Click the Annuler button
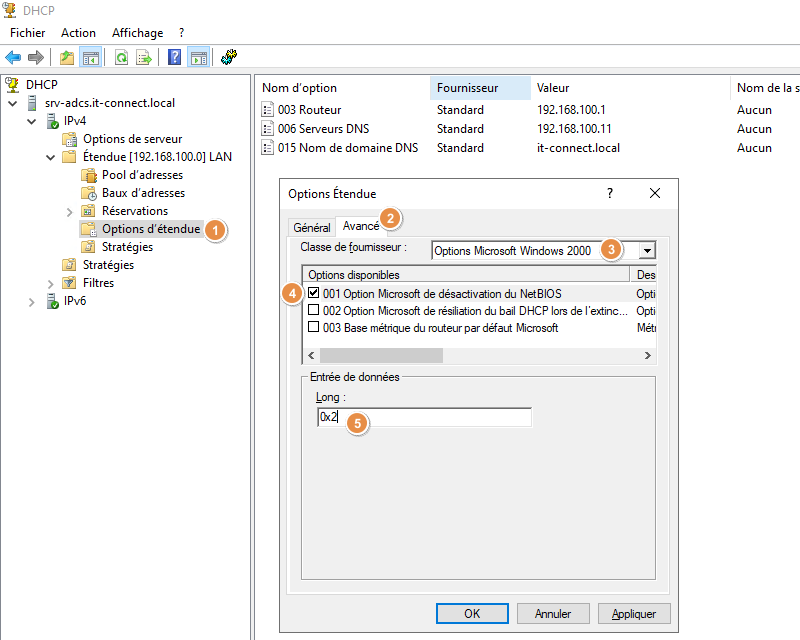The width and height of the screenshot is (800, 640). [x=553, y=613]
